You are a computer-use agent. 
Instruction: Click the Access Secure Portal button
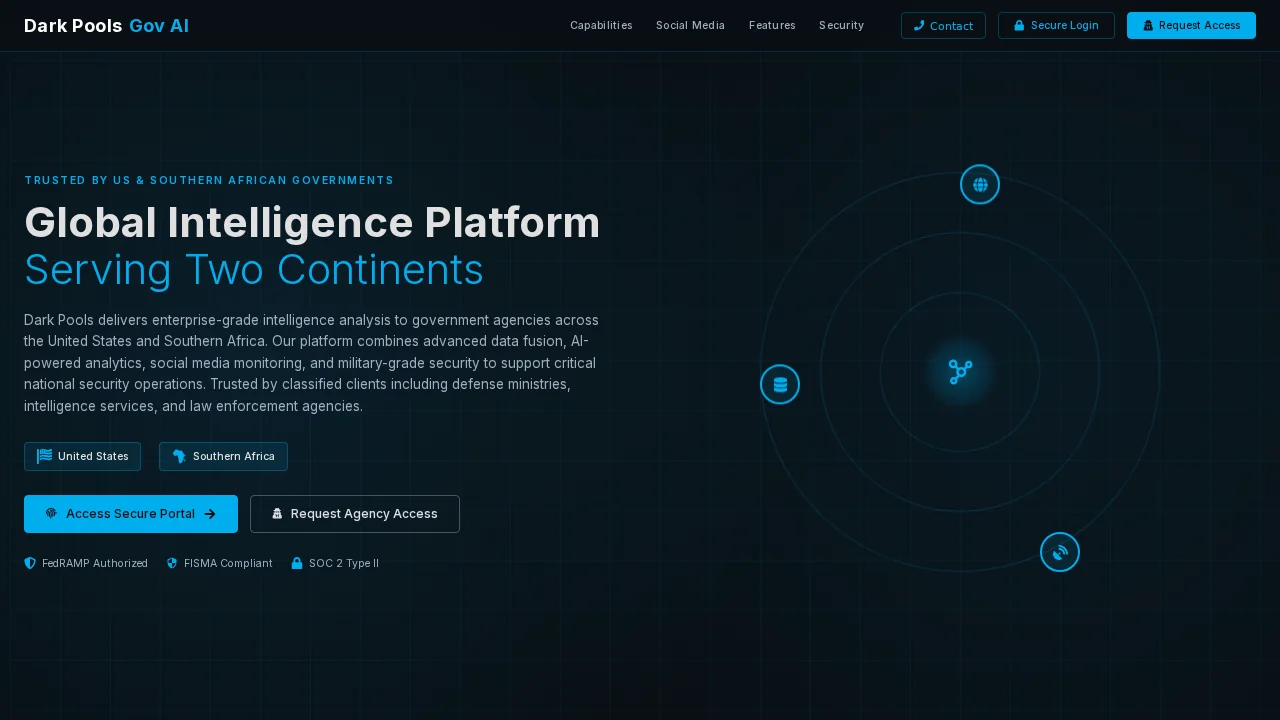tap(131, 514)
